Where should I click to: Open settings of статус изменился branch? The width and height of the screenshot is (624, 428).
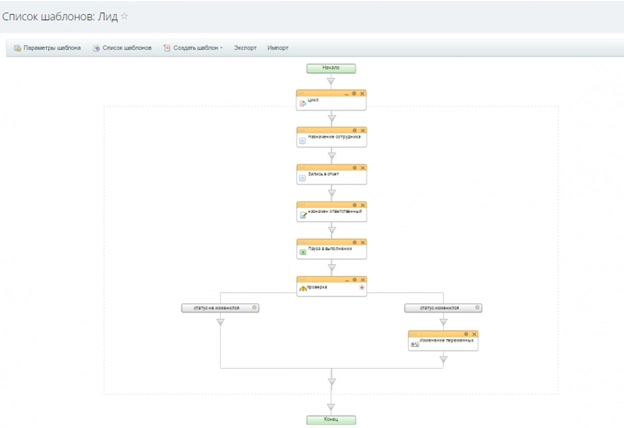click(x=479, y=308)
